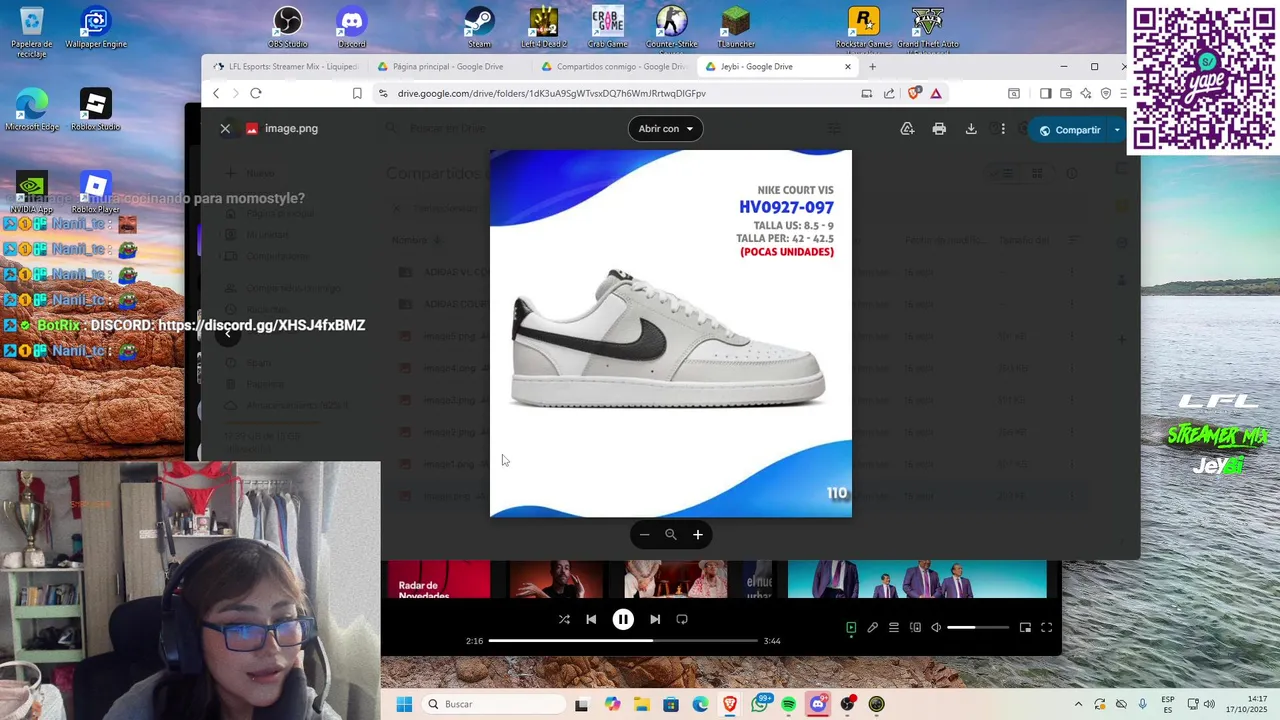Image resolution: width=1280 pixels, height=720 pixels.
Task: Show hidden system tray icons
Action: [x=1078, y=704]
